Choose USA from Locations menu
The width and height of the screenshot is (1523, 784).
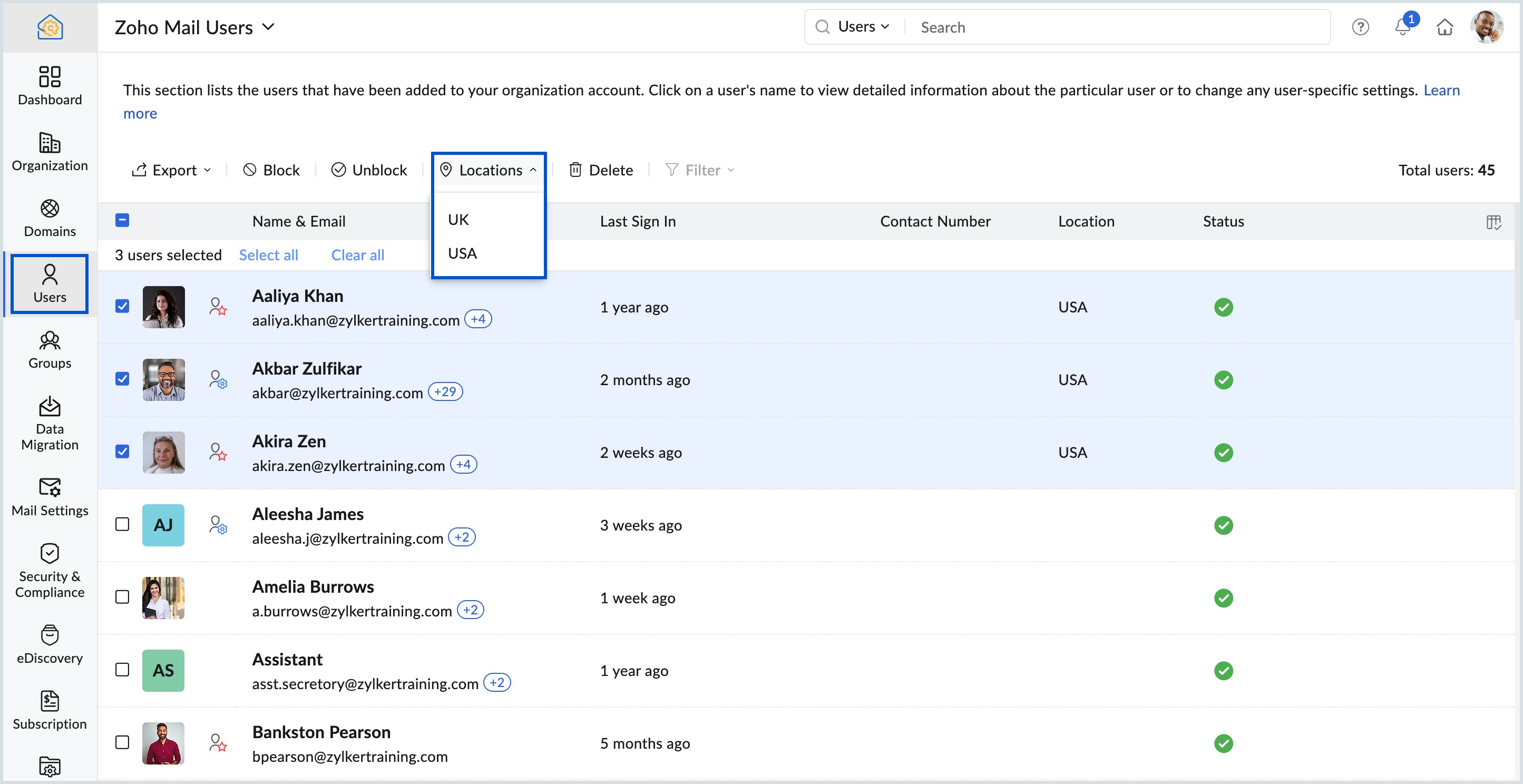coord(462,253)
